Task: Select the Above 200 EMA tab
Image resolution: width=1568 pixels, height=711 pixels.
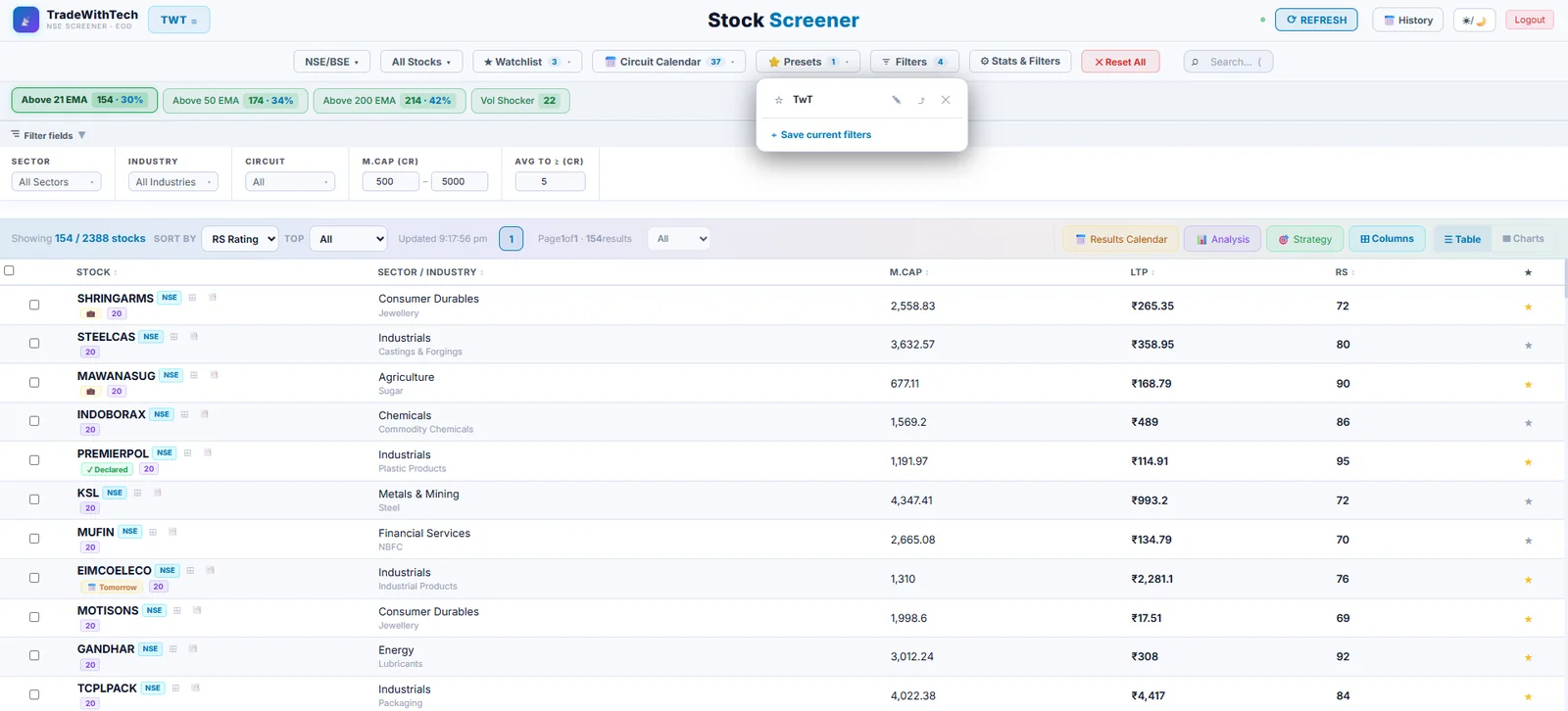Action: click(x=389, y=101)
